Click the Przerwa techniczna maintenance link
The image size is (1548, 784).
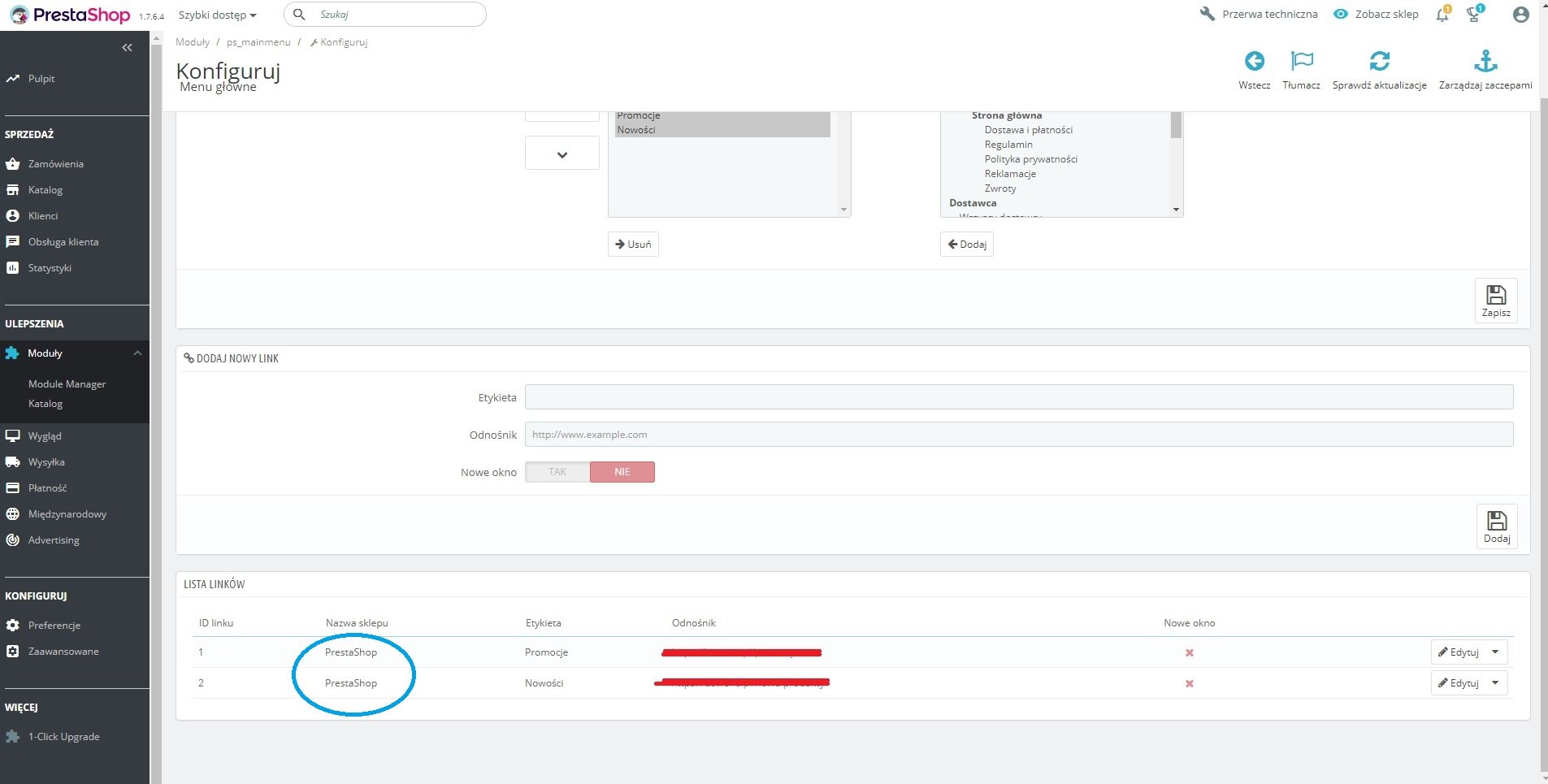(x=1259, y=14)
